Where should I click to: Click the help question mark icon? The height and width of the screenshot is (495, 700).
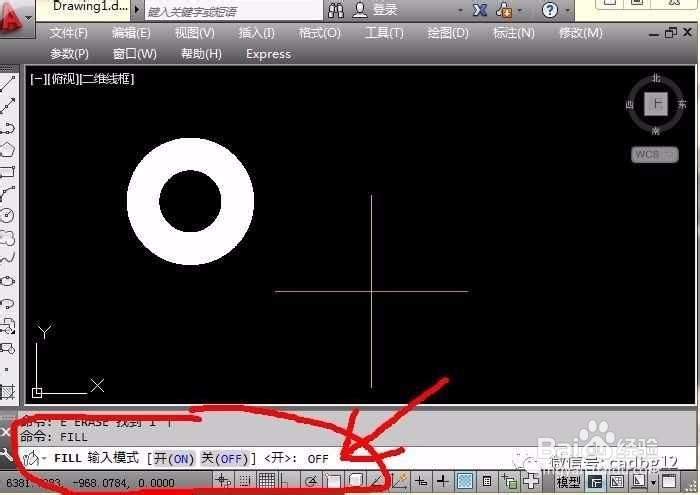click(550, 9)
